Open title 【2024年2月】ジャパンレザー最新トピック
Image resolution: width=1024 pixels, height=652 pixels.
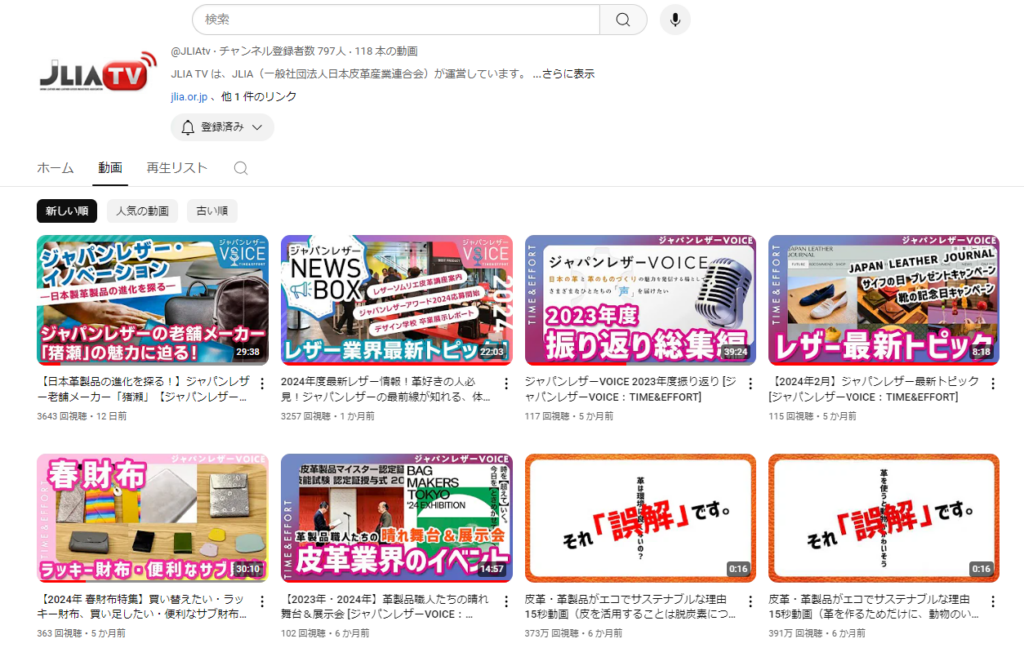(x=874, y=389)
